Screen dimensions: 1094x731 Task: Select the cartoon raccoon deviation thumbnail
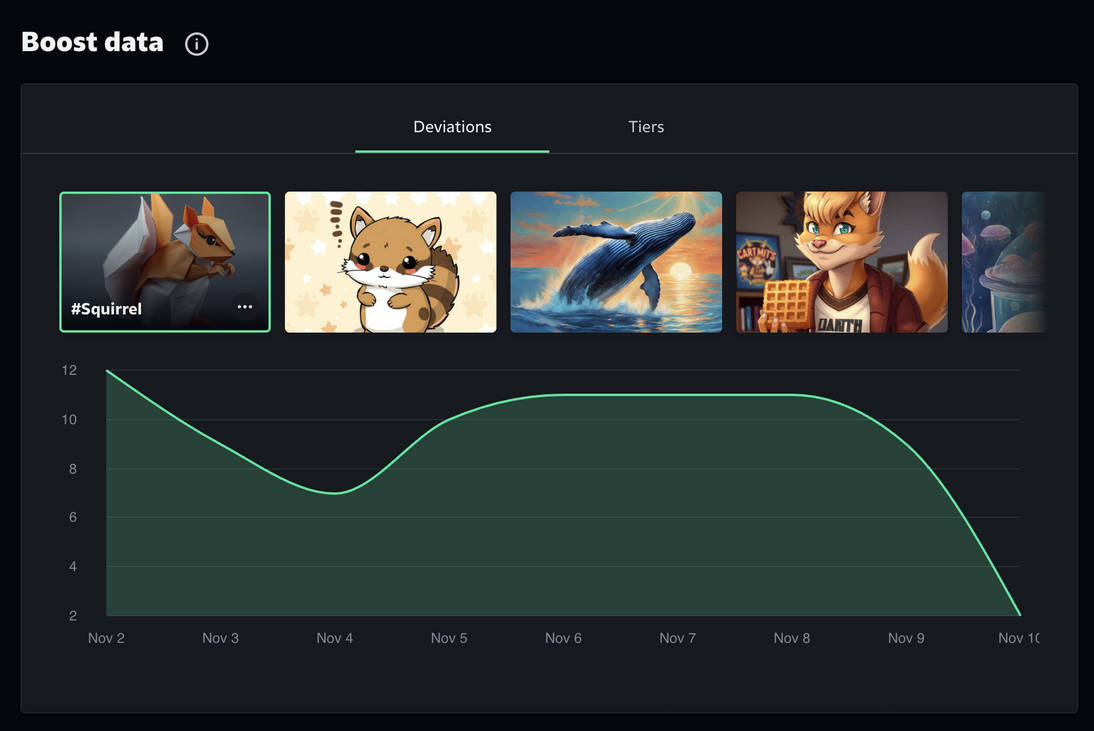391,262
